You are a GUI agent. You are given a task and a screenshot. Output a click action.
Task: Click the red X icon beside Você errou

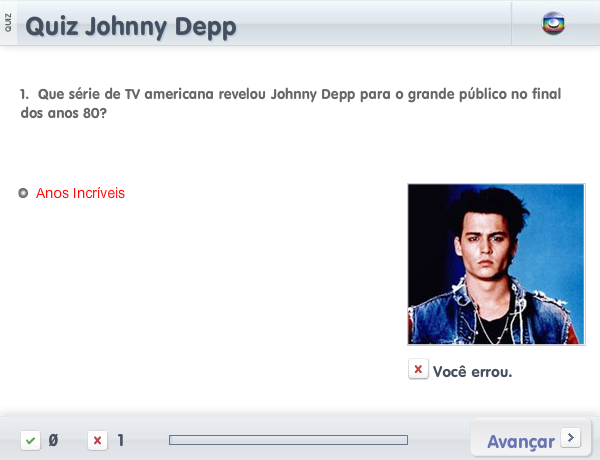pos(418,369)
